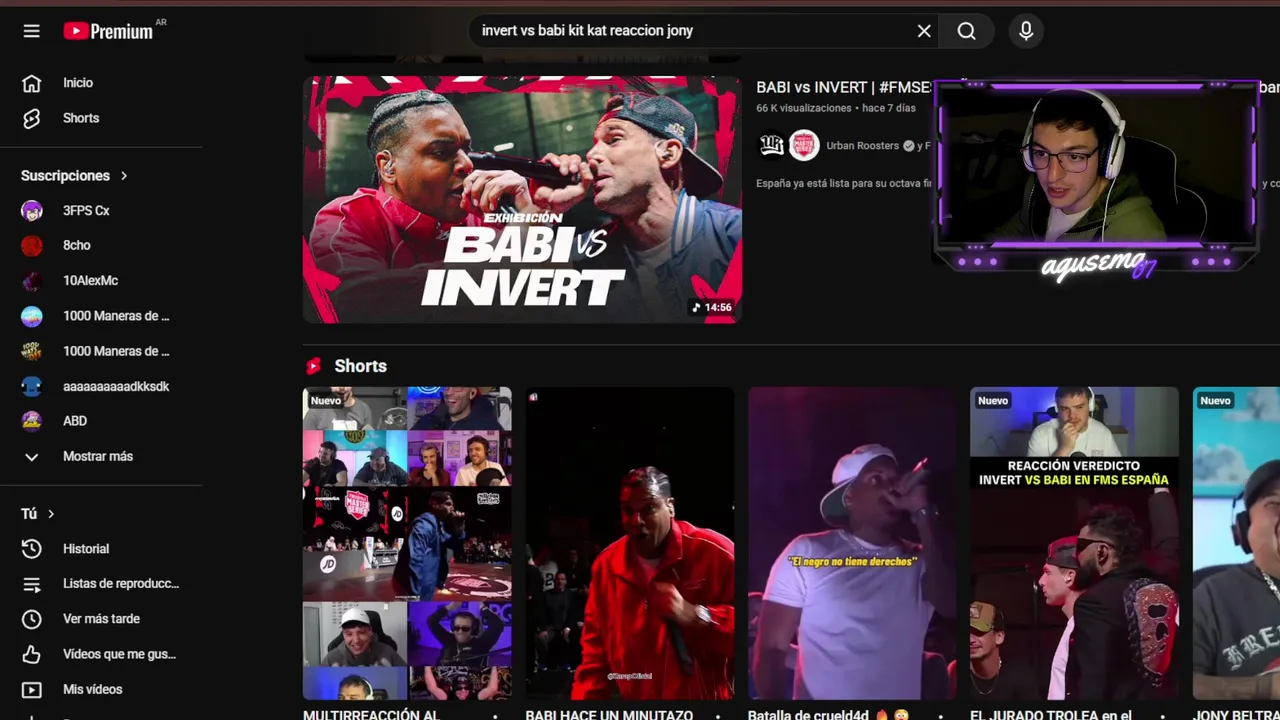This screenshot has height=720, width=1280.
Task: Open BABI HACE UN MINUTAZO short
Action: (x=630, y=543)
